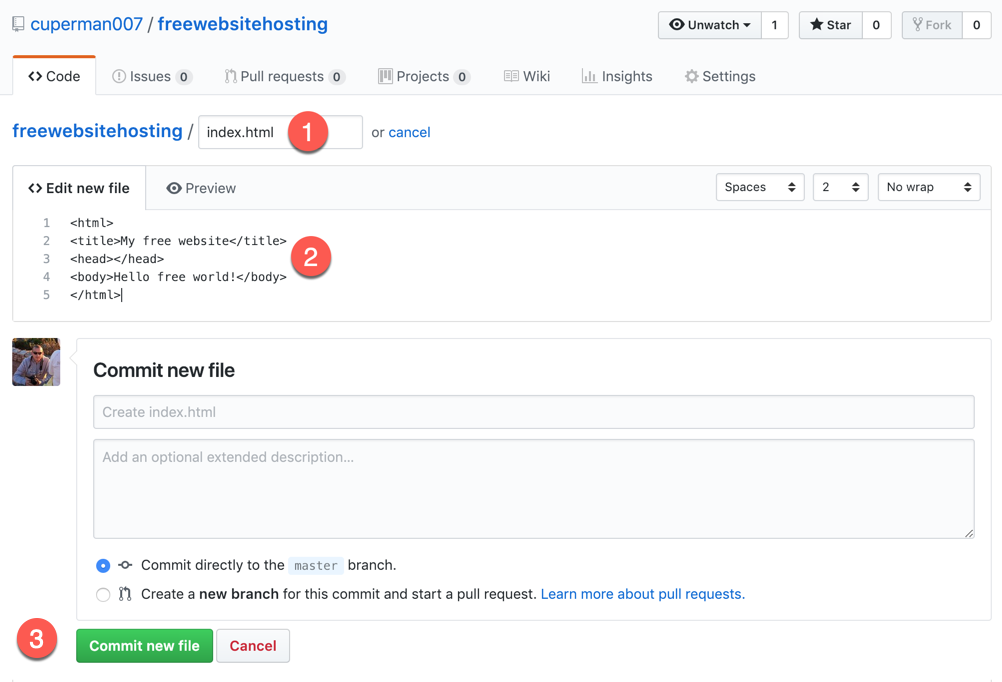Click the Star button
Screen dimensions: 1002x682
[830, 25]
